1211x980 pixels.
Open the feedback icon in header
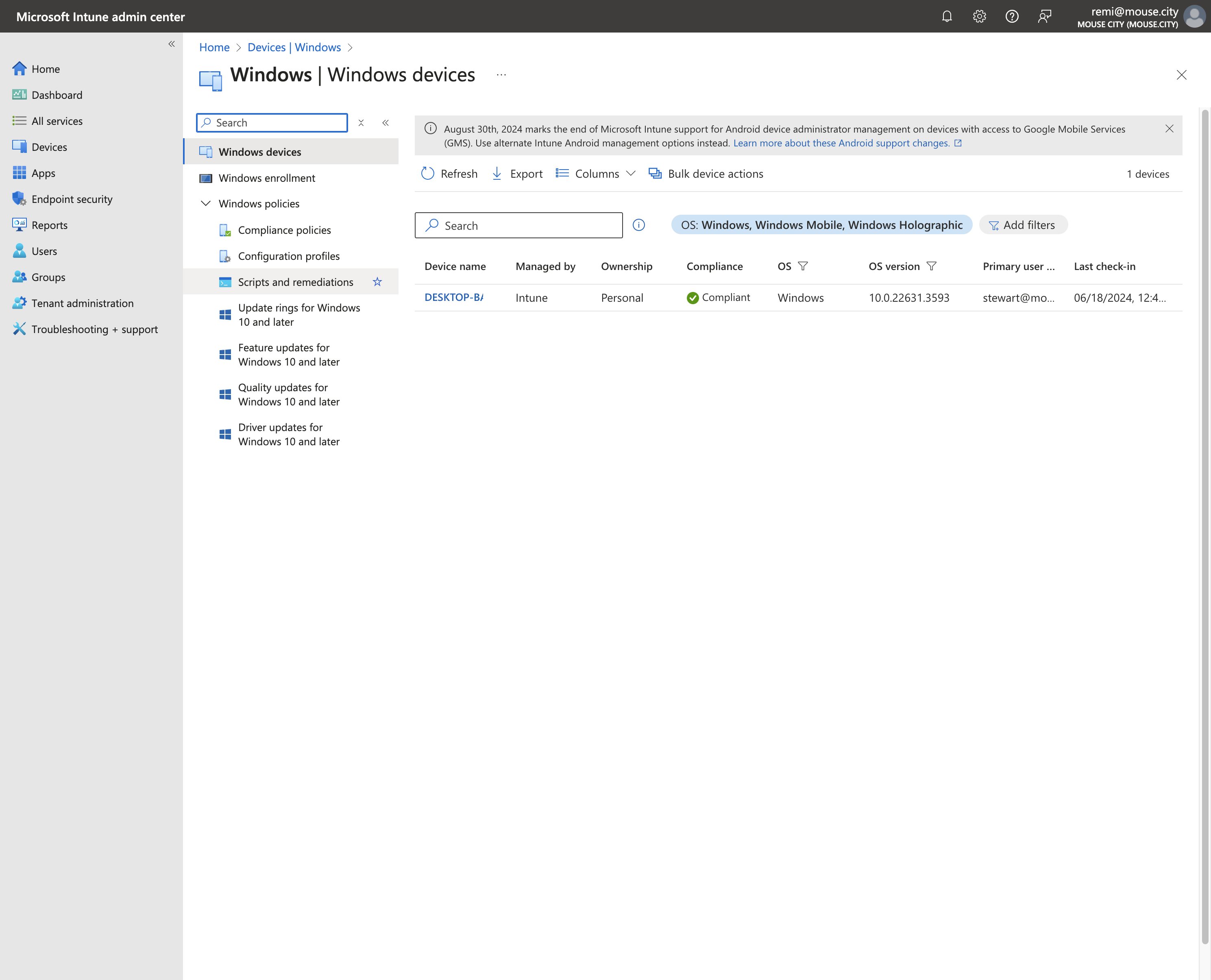point(1044,16)
